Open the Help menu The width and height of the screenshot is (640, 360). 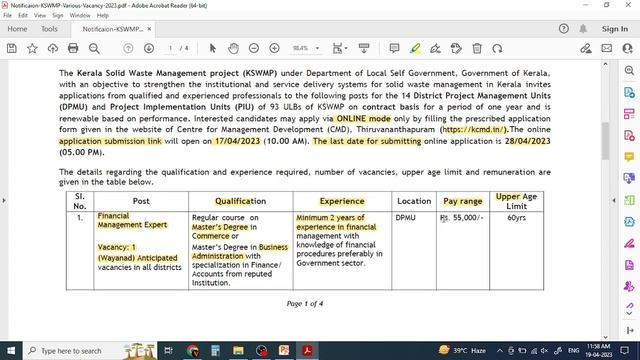coord(103,16)
